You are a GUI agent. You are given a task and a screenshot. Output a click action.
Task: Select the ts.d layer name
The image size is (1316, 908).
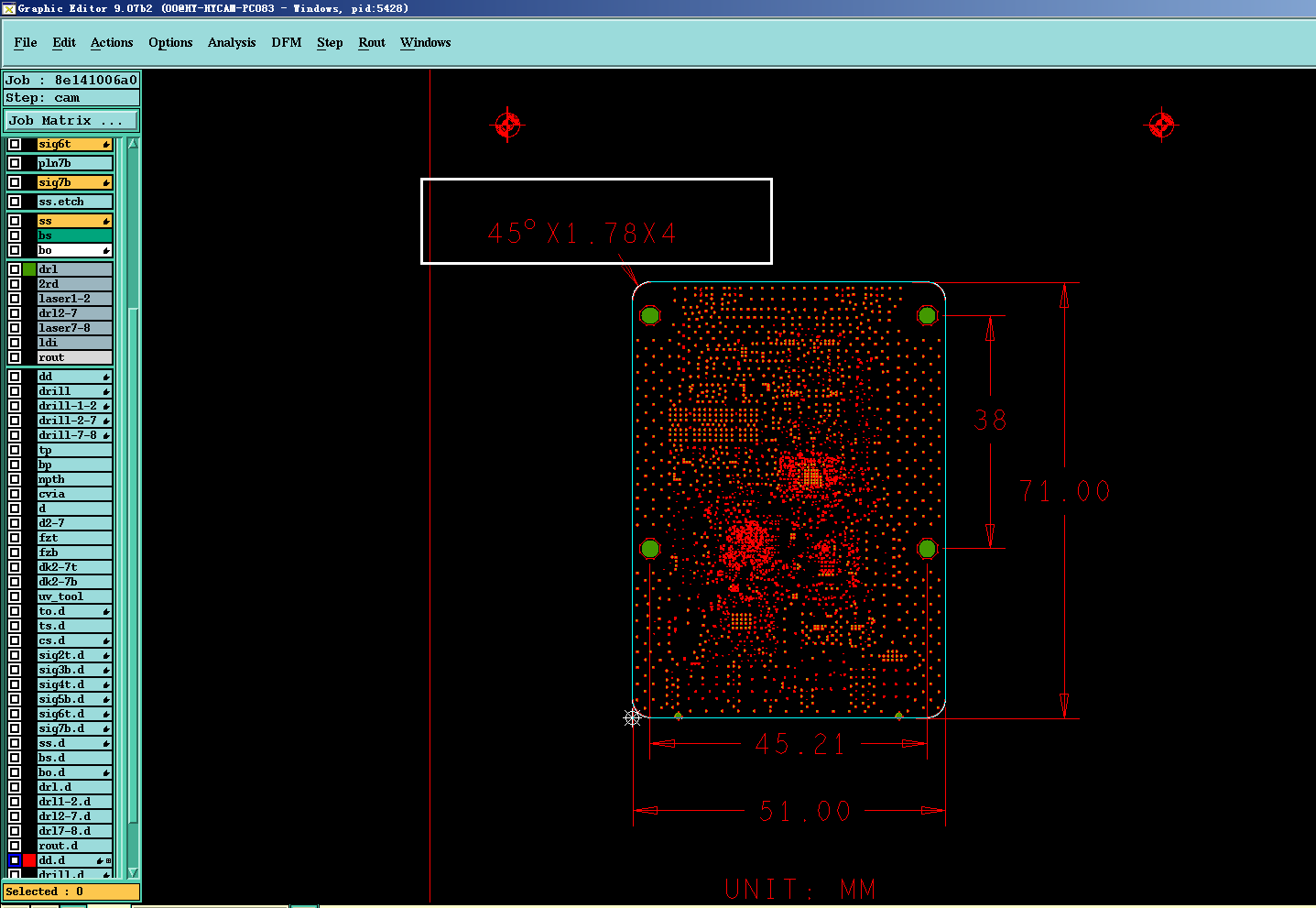(x=75, y=626)
